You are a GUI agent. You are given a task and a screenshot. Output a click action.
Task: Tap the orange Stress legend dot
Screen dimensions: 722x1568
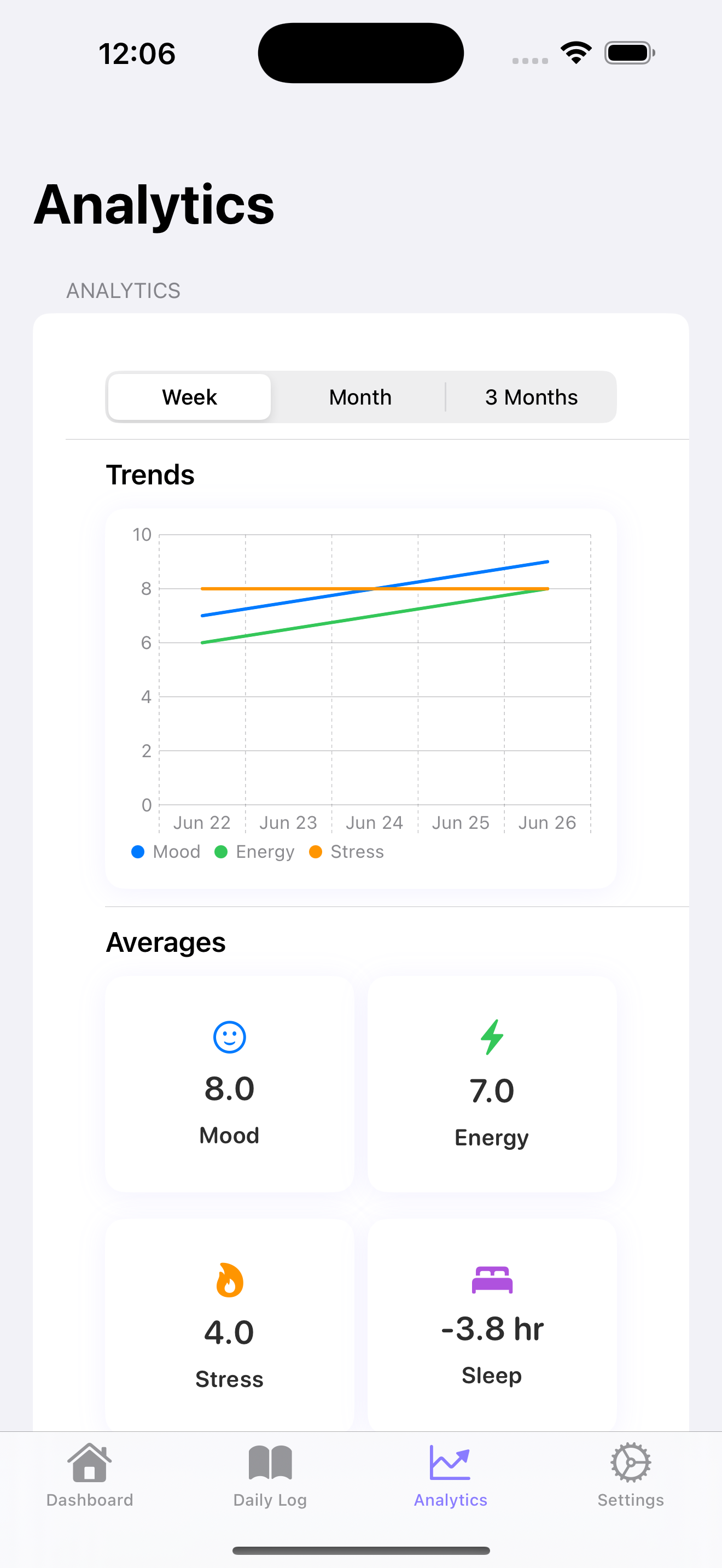coord(316,852)
